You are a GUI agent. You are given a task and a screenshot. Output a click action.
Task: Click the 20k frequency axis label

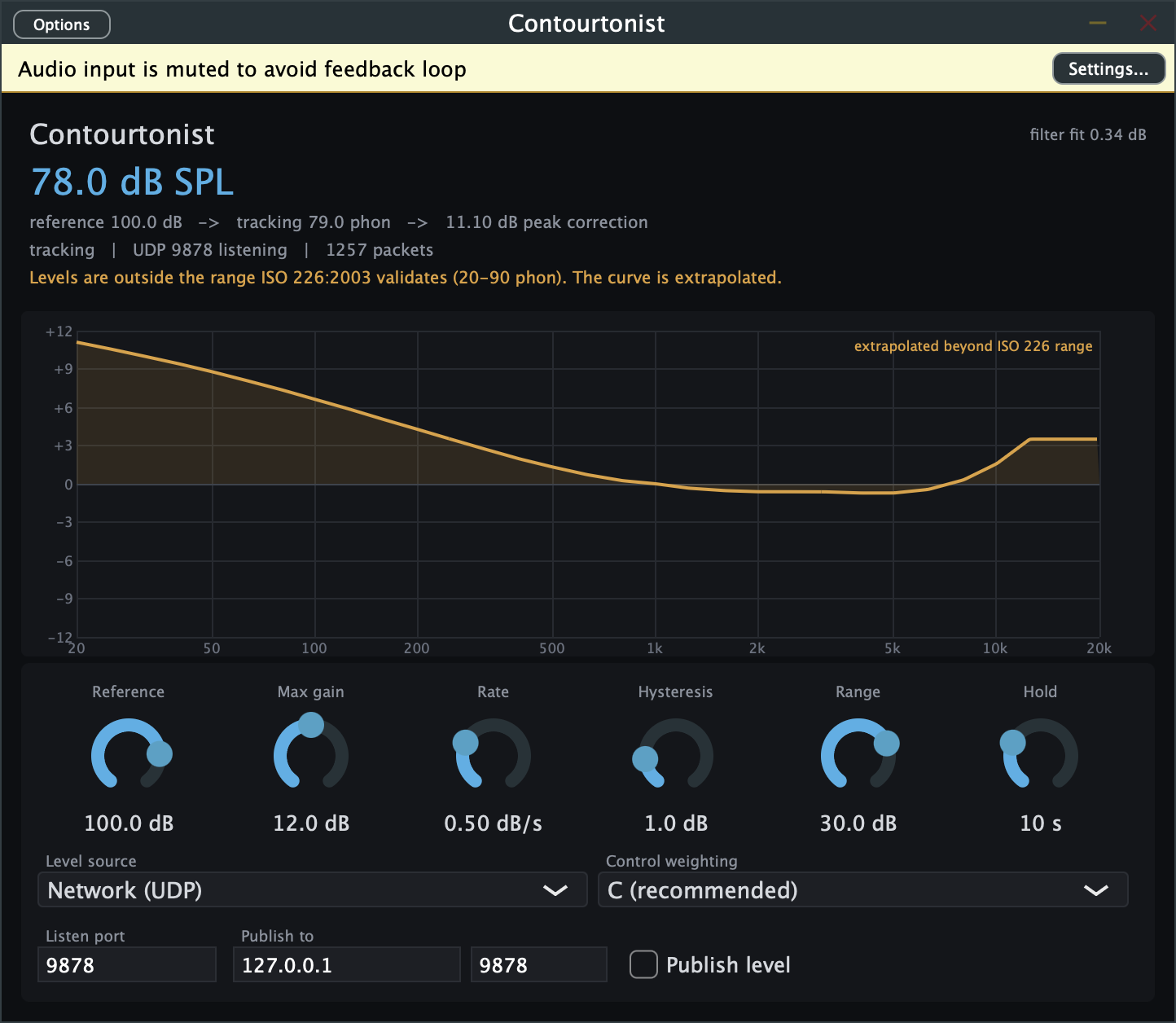click(x=1099, y=648)
